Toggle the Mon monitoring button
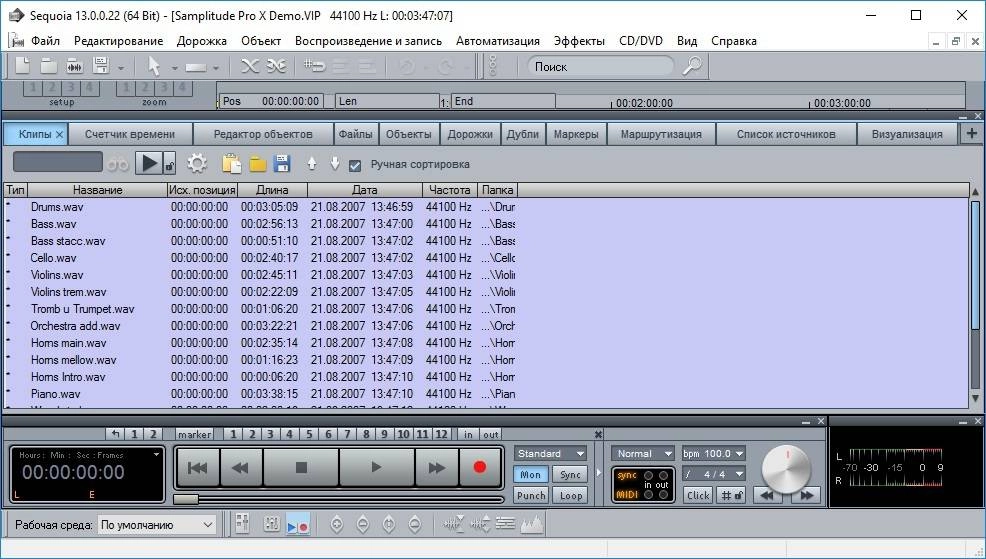The width and height of the screenshot is (986, 559). pos(531,475)
